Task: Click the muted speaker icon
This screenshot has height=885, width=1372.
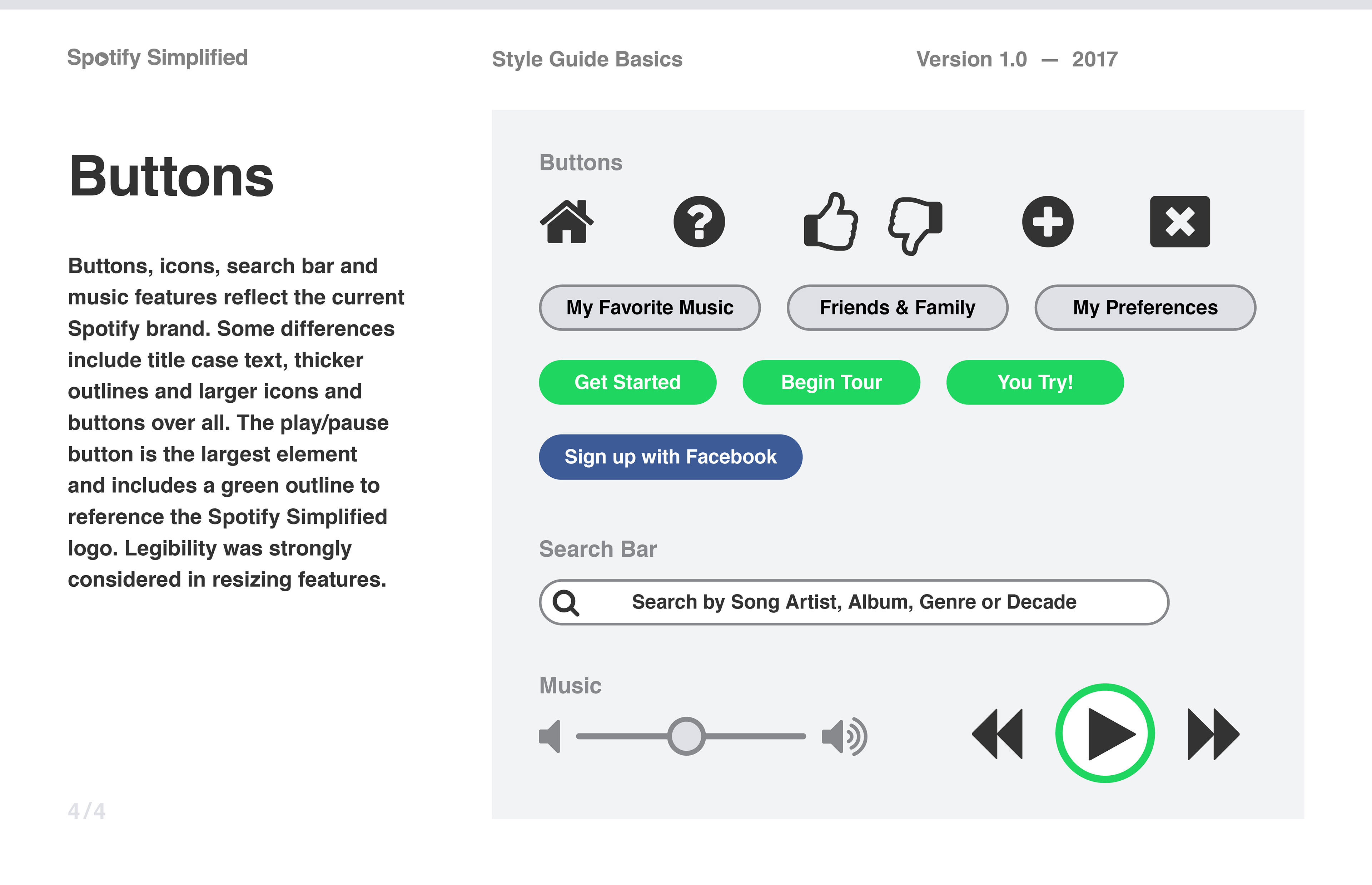Action: [x=550, y=736]
